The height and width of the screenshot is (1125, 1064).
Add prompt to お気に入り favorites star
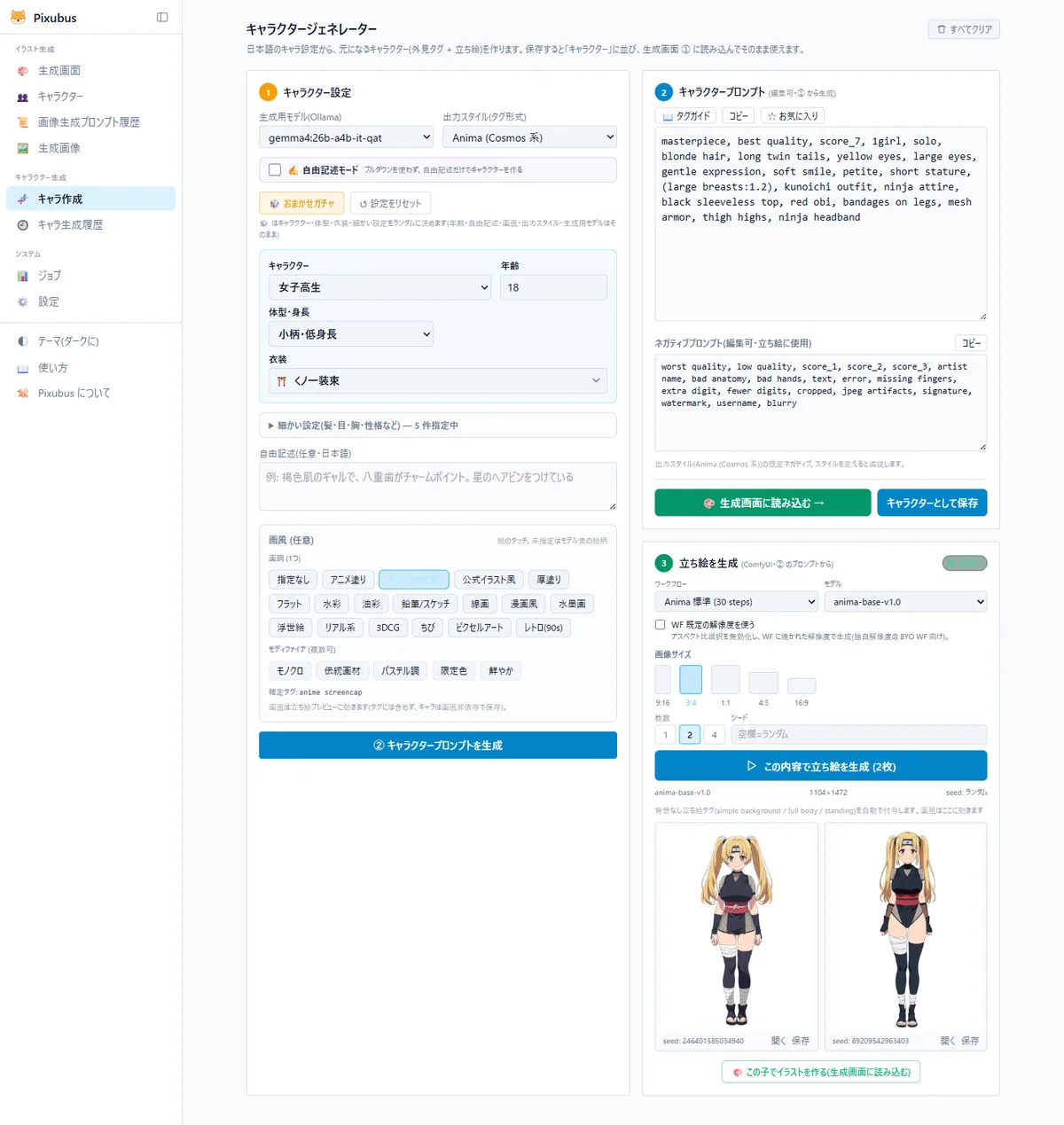point(793,116)
